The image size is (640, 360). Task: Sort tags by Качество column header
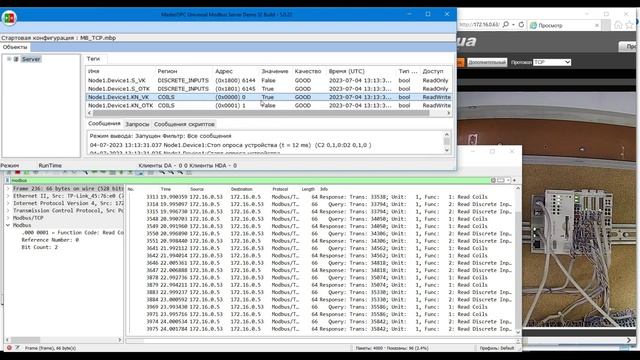308,71
